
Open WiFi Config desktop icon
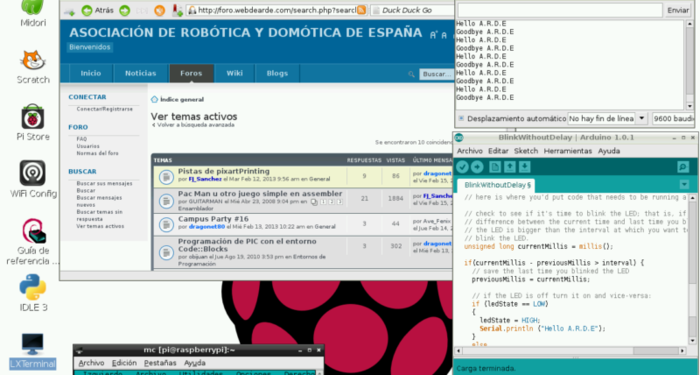33,179
